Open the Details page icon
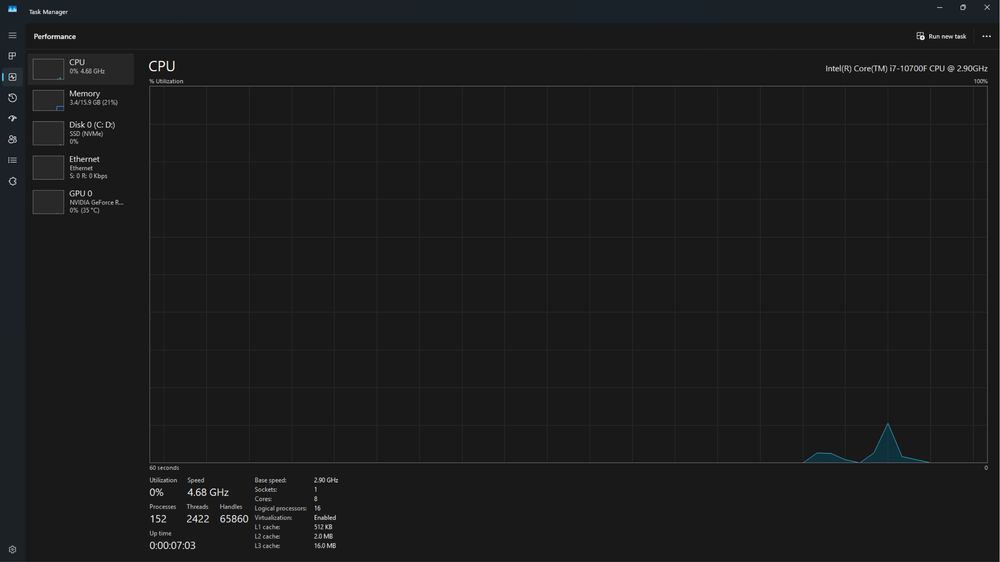1000x562 pixels. pyautogui.click(x=12, y=160)
